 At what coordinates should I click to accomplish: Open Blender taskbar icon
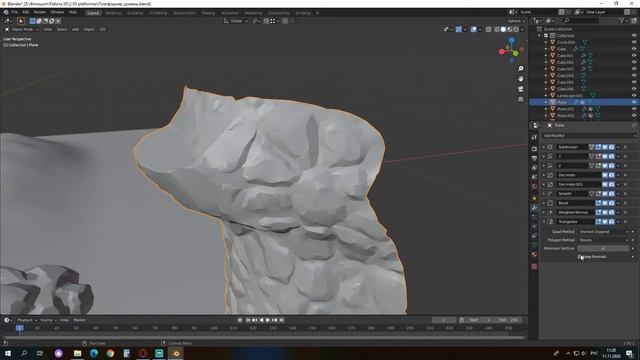pos(176,353)
